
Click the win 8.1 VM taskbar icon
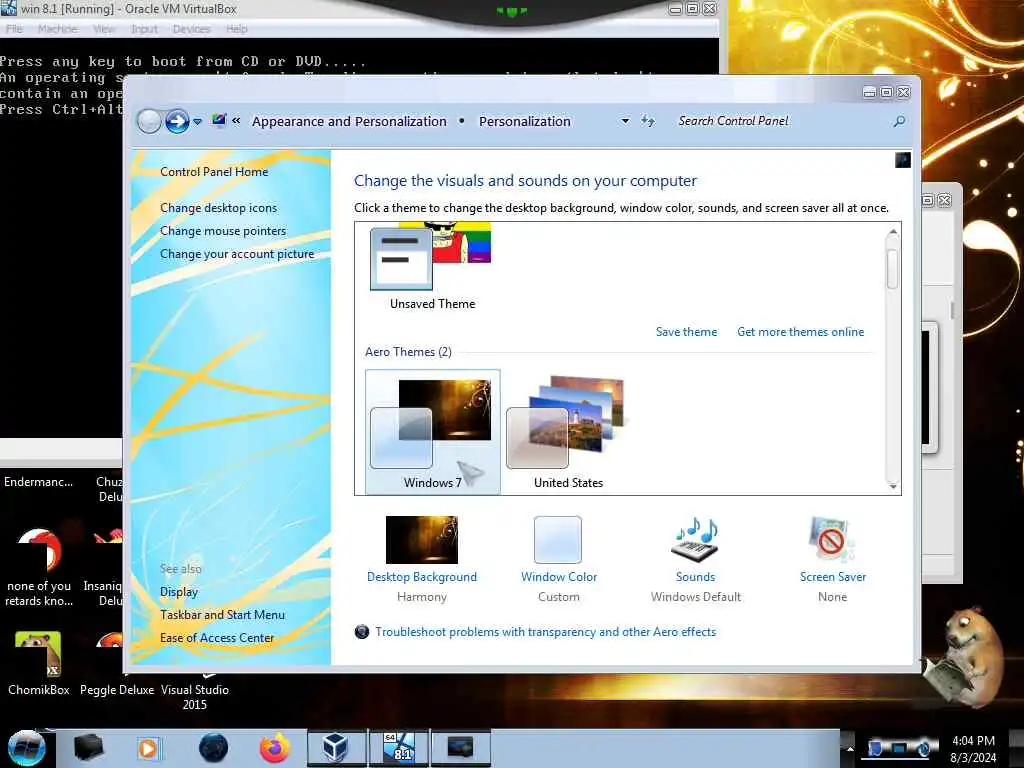point(399,748)
